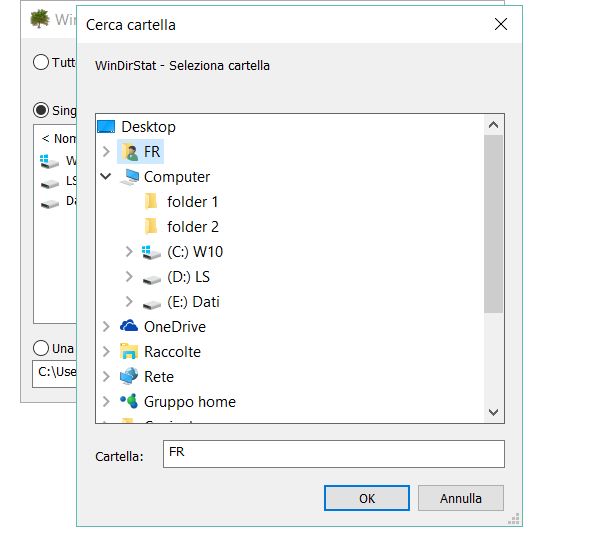Click the Windows drive icon in WinDirStat drive list
Image resolution: width=591 pixels, height=553 pixels.
pos(49,161)
